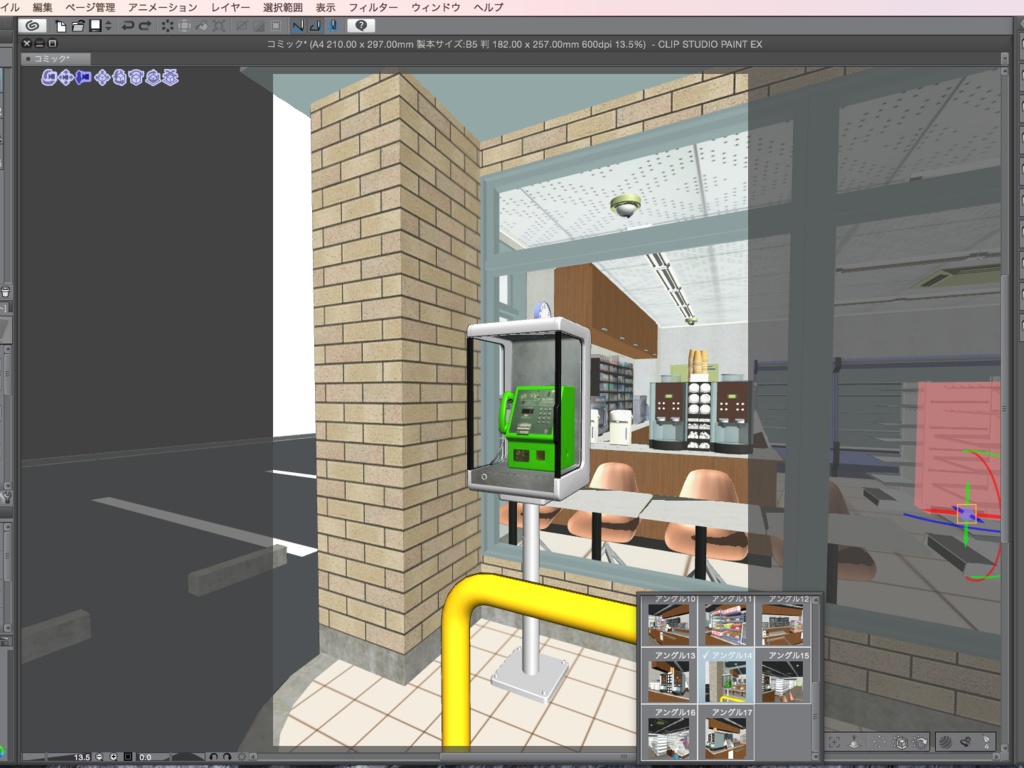
Task: Click the launcher icon at the right end
Action: [x=986, y=742]
